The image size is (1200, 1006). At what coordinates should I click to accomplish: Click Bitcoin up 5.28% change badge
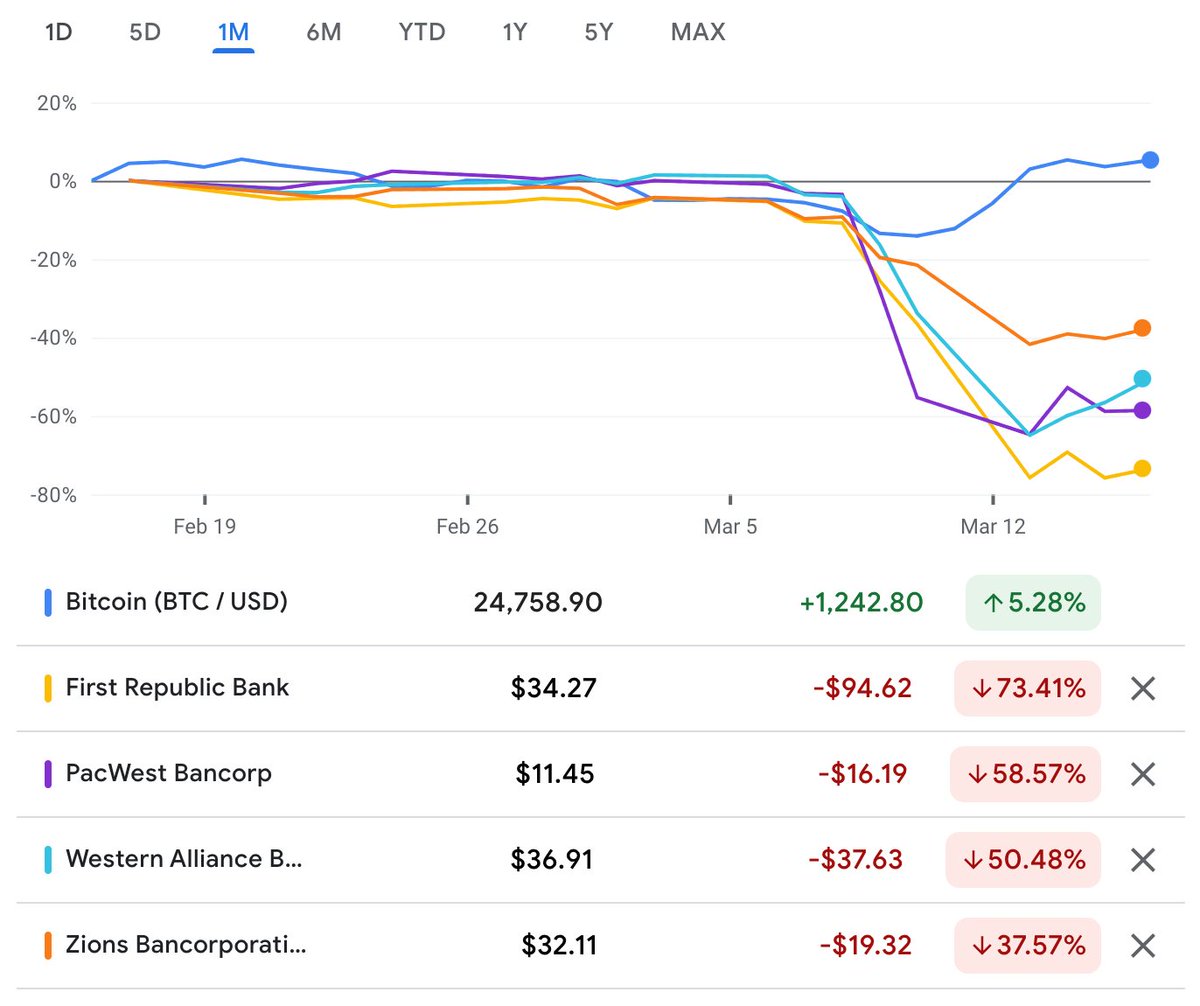[x=1033, y=603]
